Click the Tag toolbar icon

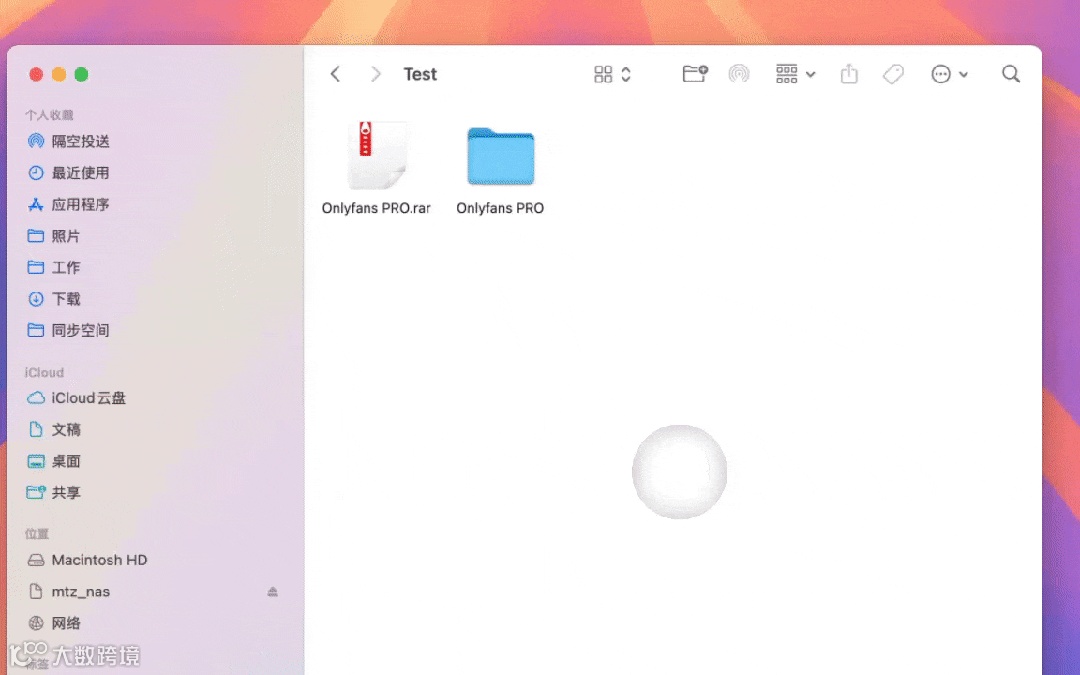tap(893, 74)
